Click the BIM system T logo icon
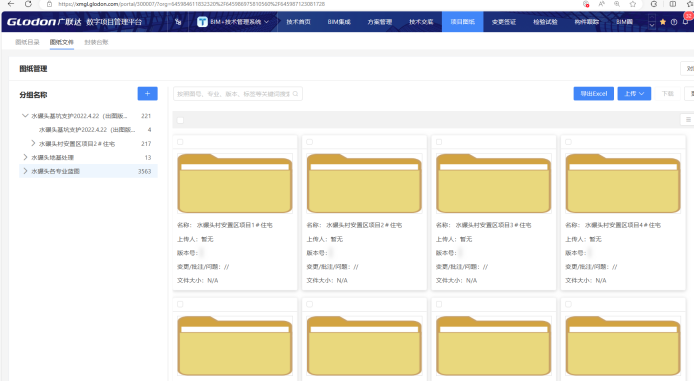 click(x=202, y=22)
